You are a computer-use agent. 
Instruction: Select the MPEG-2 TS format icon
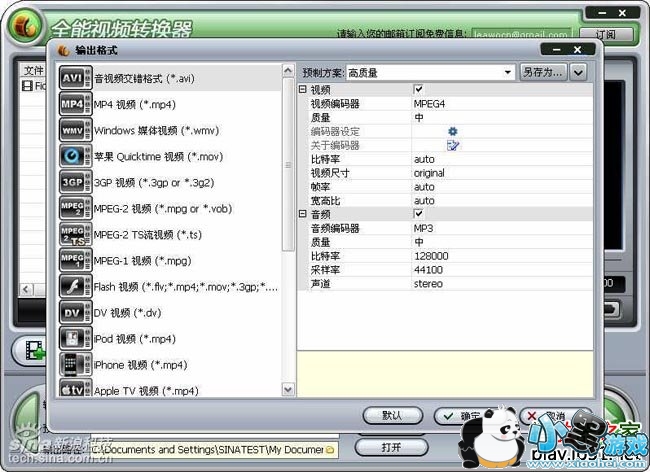[75, 235]
